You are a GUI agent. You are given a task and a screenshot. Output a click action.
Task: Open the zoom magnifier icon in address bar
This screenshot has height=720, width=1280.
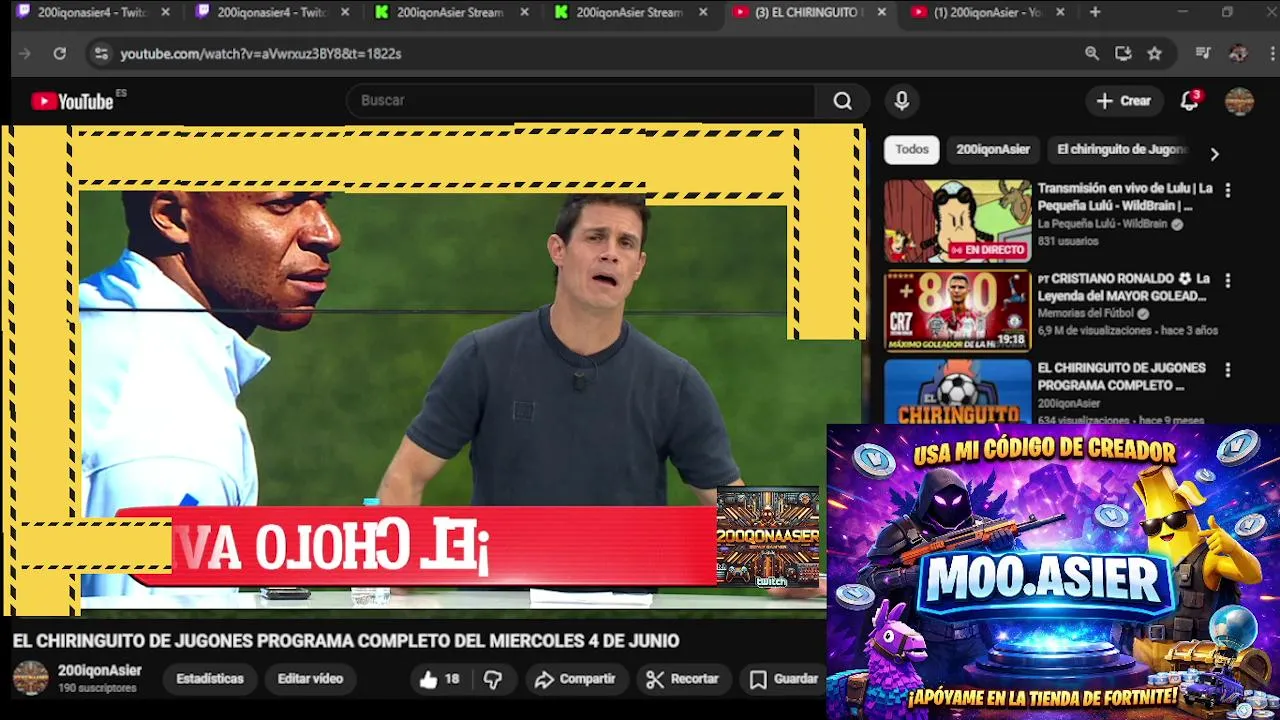pos(1092,54)
